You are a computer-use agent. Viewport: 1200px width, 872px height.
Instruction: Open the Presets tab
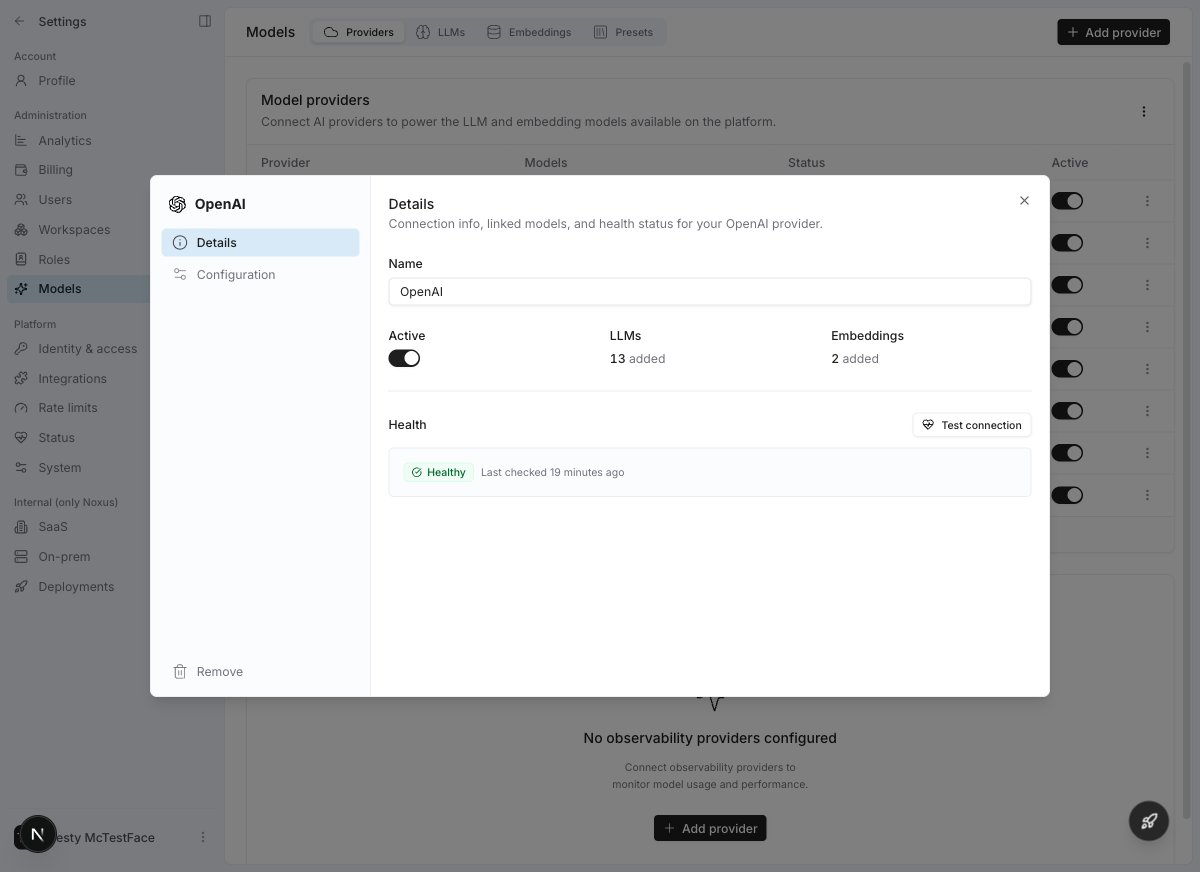pyautogui.click(x=624, y=32)
